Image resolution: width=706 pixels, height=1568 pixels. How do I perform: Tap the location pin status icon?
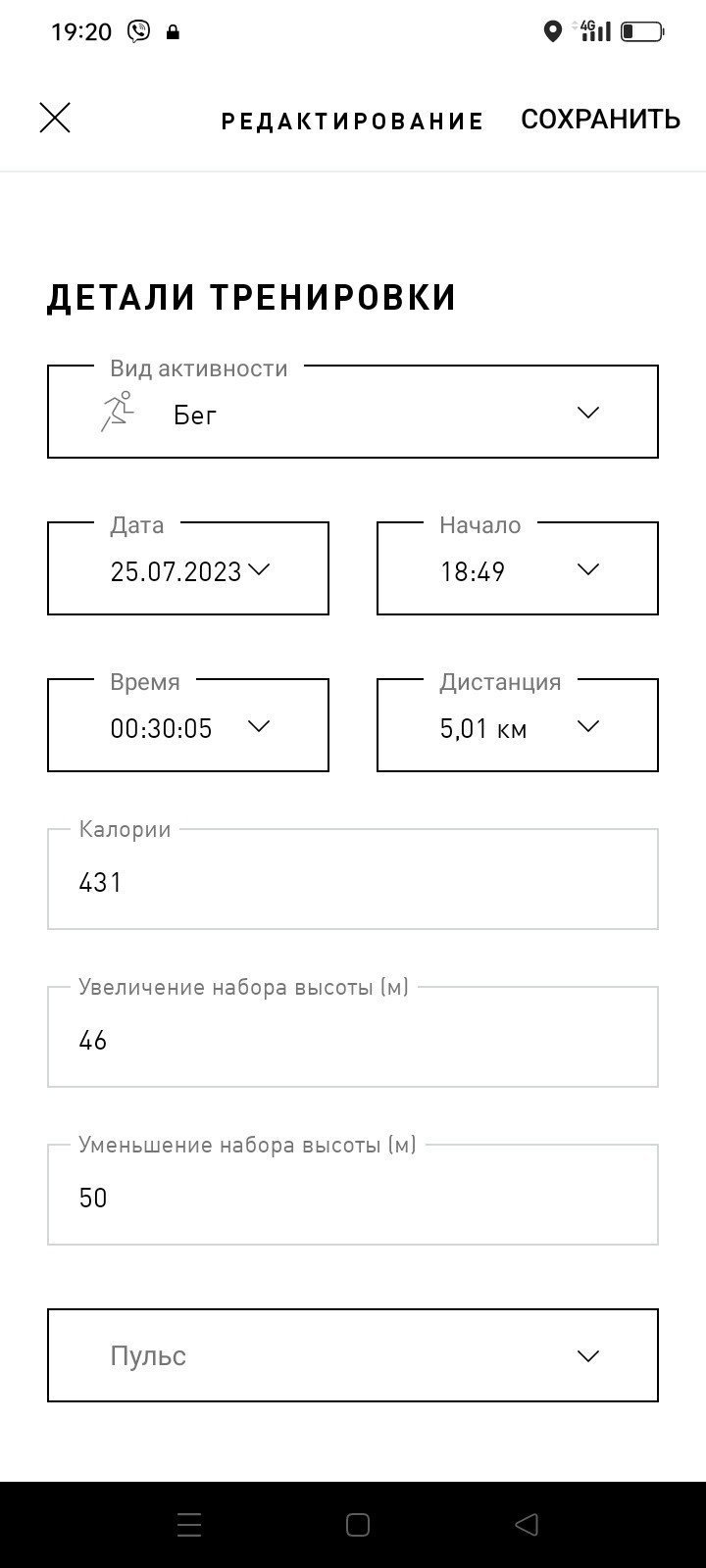coord(553,31)
